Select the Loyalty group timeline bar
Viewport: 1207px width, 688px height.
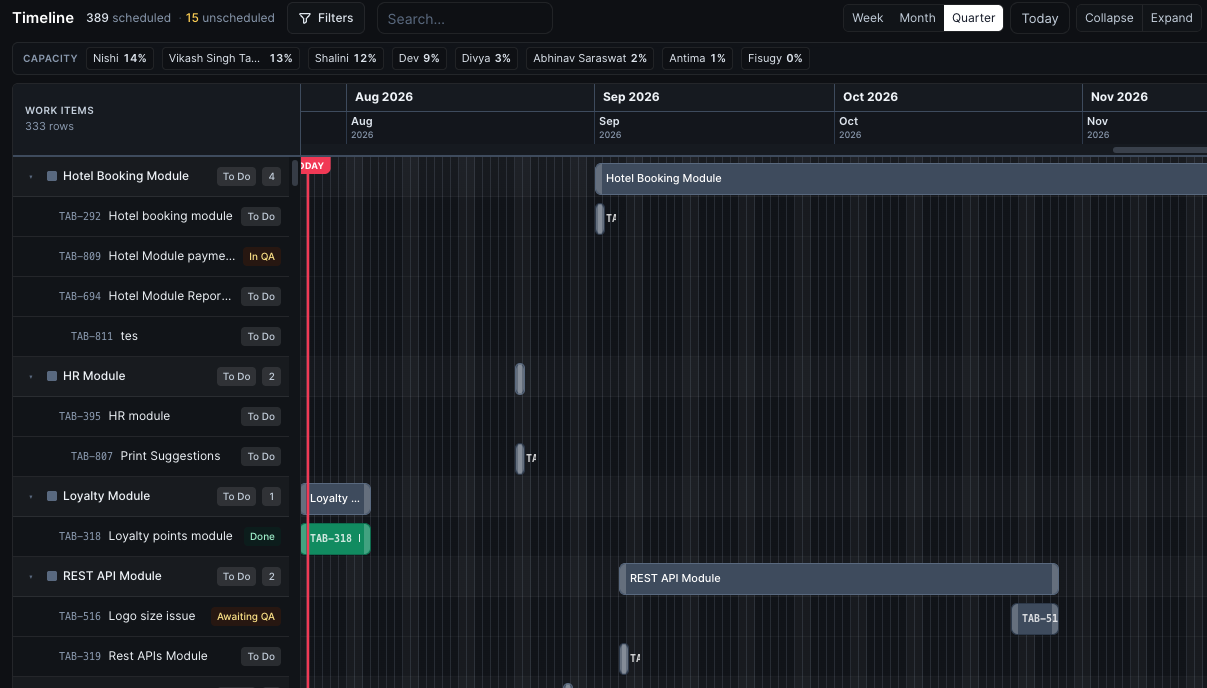pos(335,498)
